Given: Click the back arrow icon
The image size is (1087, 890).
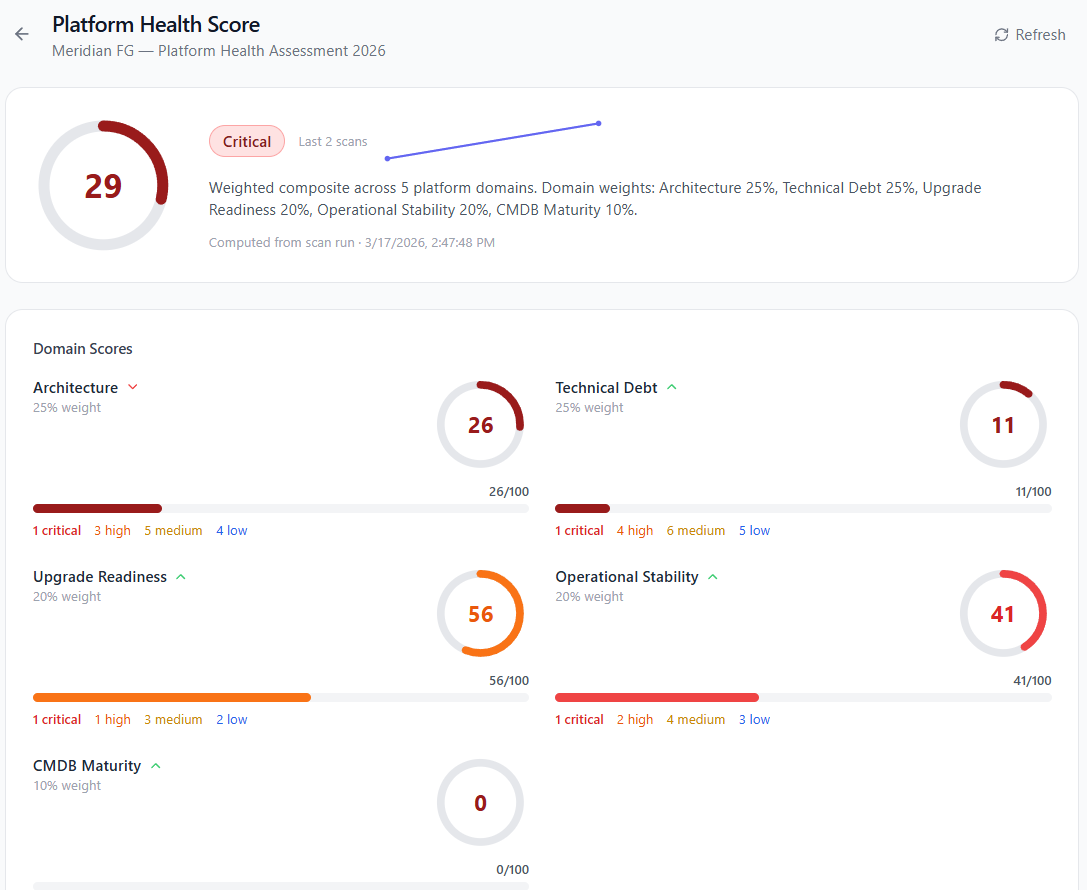Looking at the screenshot, I should 22,35.
